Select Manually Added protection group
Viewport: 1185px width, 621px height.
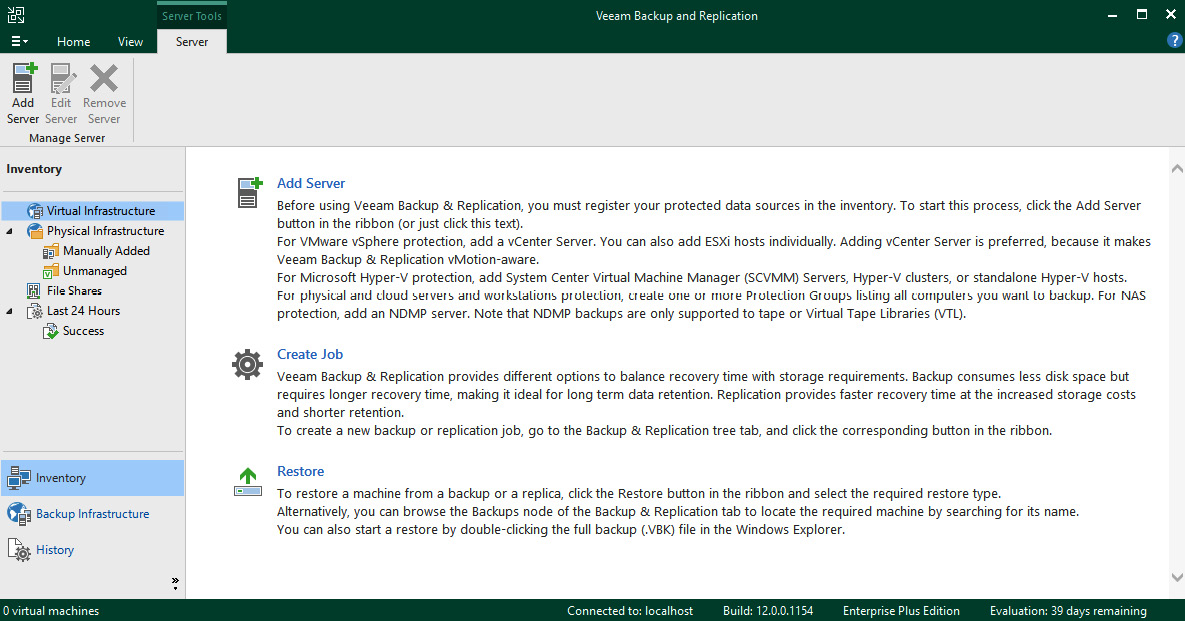pos(107,251)
